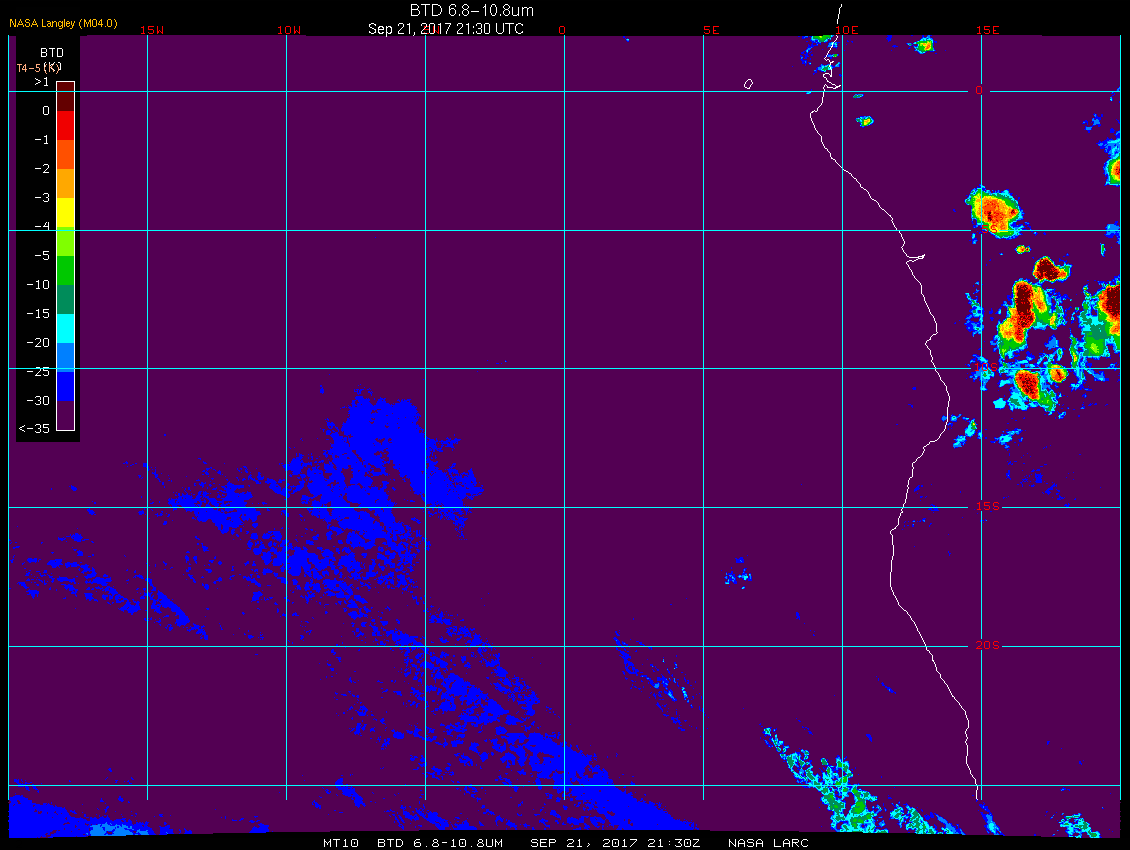The width and height of the screenshot is (1130, 850).
Task: Click the "20S" latitude label
Action: 987,645
